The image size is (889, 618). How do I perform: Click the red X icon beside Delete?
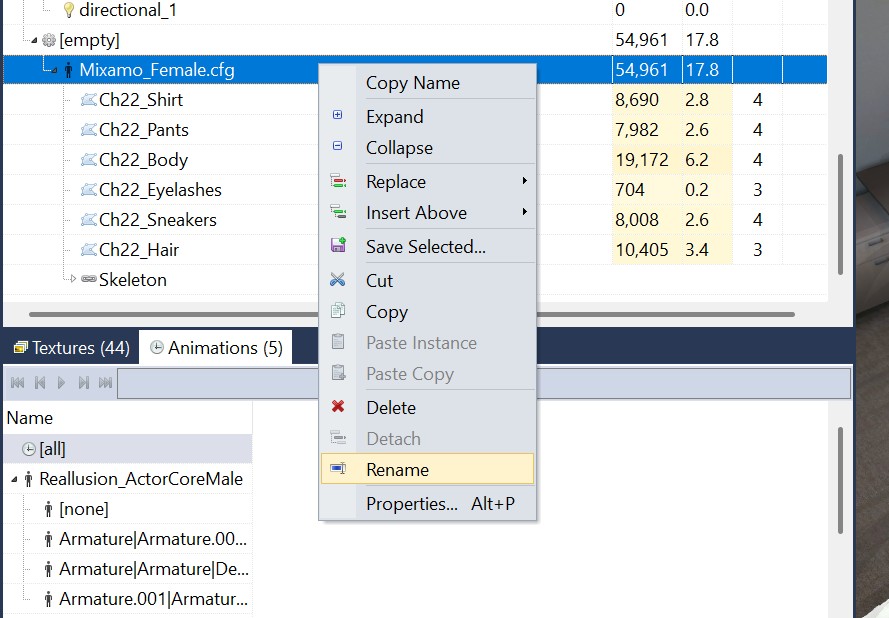pyautogui.click(x=337, y=407)
